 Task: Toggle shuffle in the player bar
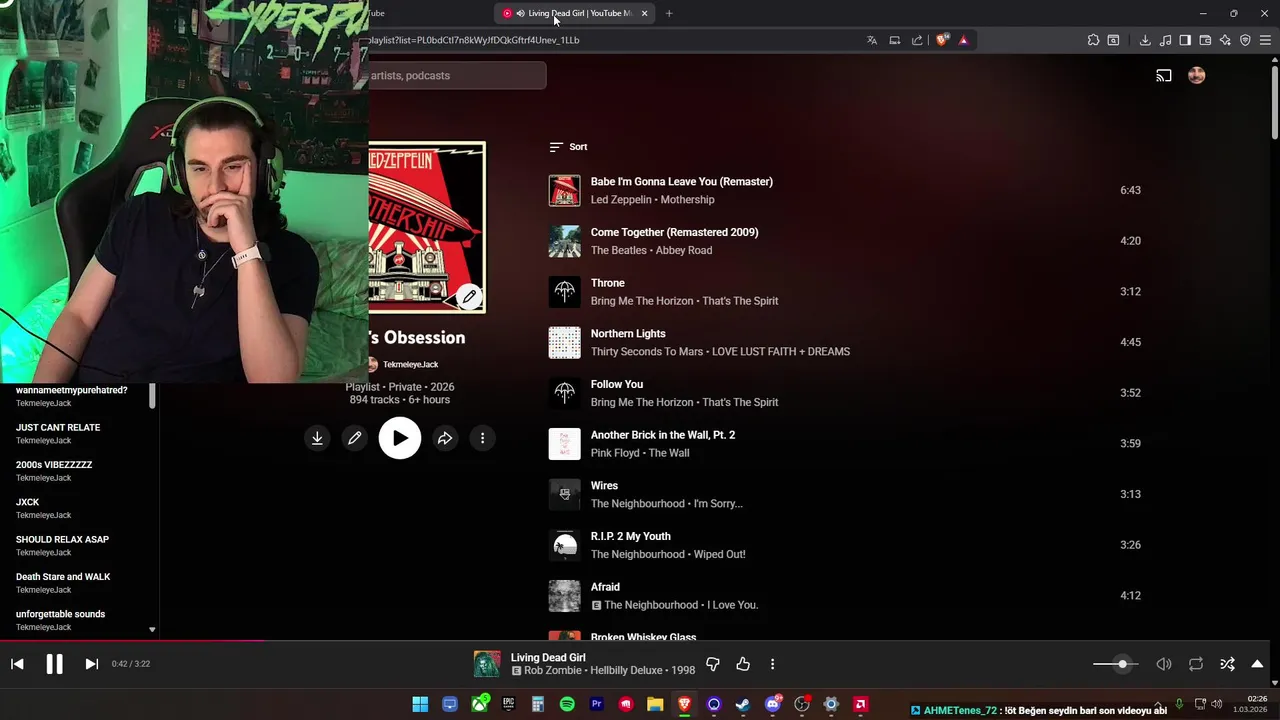click(x=1227, y=664)
